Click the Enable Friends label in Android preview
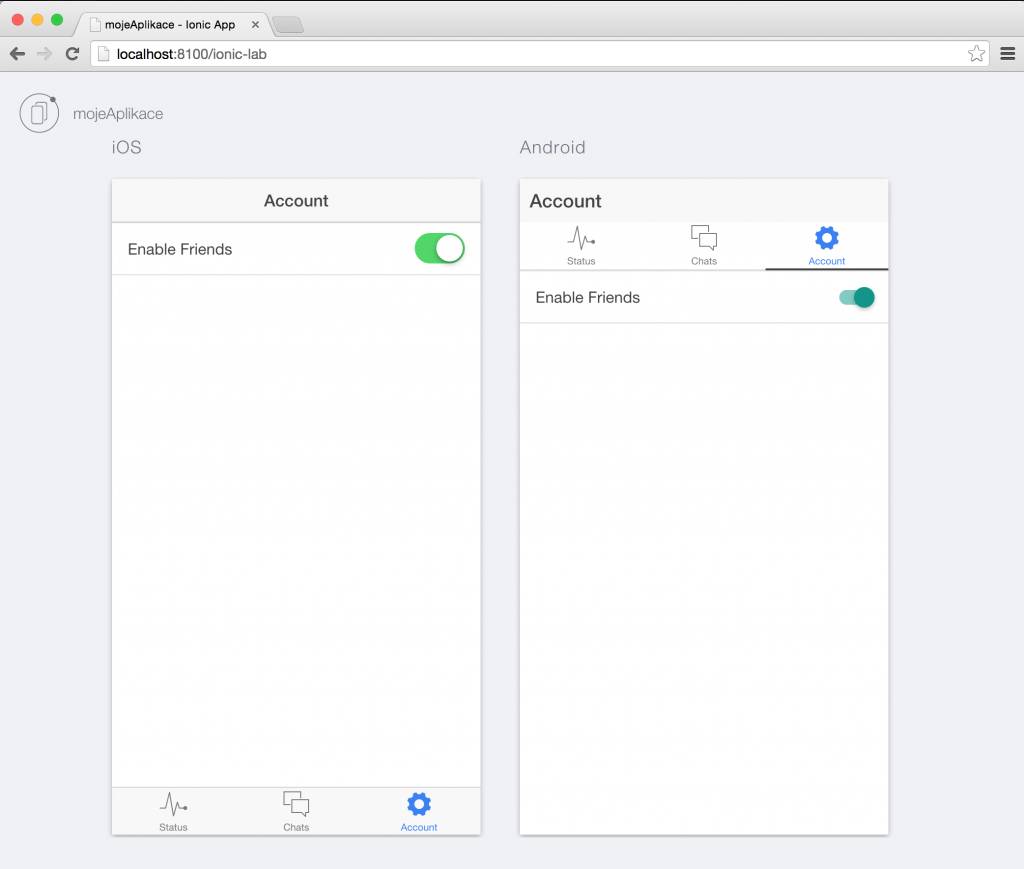The width and height of the screenshot is (1024, 869). point(588,297)
